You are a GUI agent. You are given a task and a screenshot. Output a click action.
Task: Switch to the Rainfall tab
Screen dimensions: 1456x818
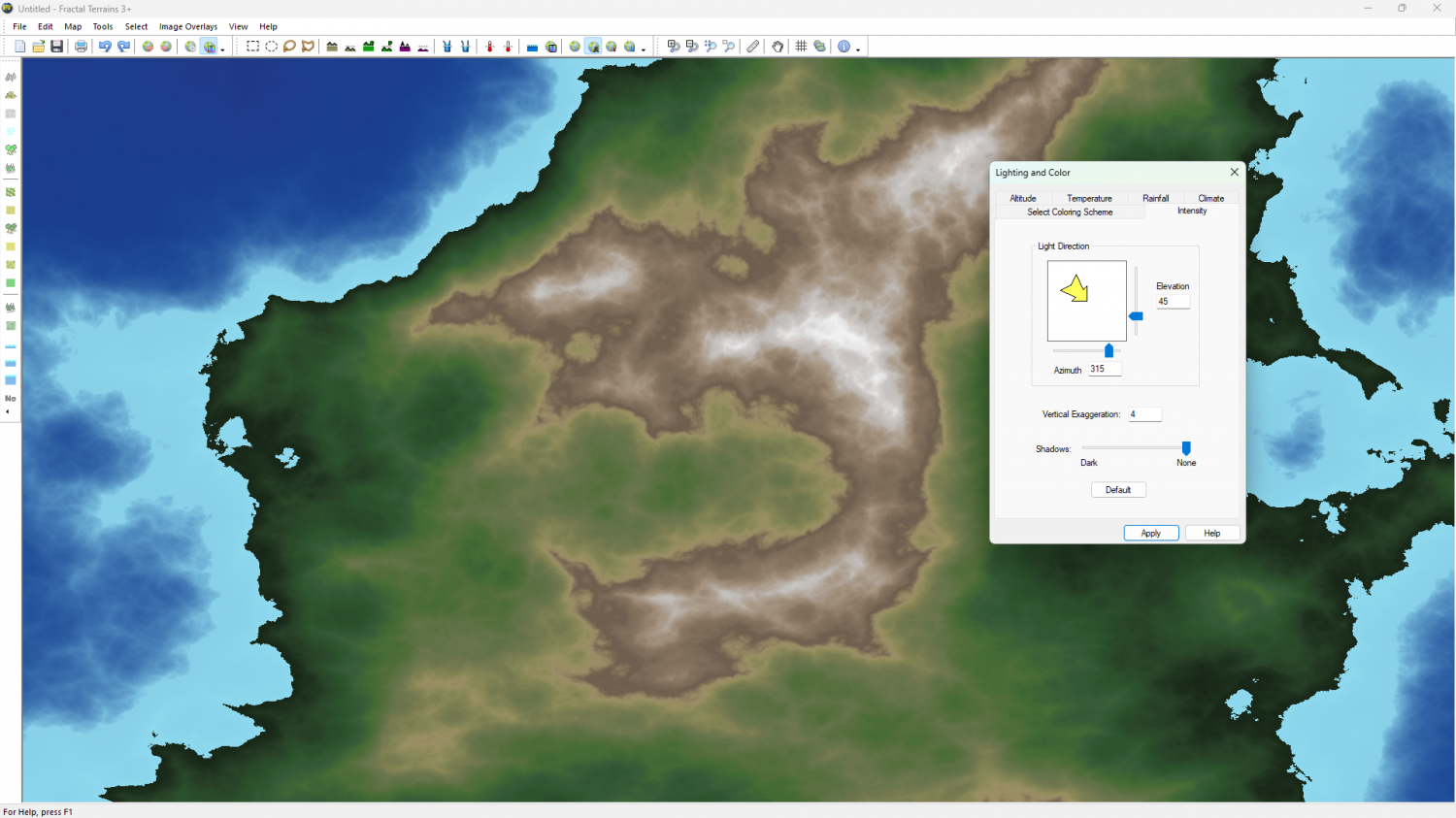1155,198
